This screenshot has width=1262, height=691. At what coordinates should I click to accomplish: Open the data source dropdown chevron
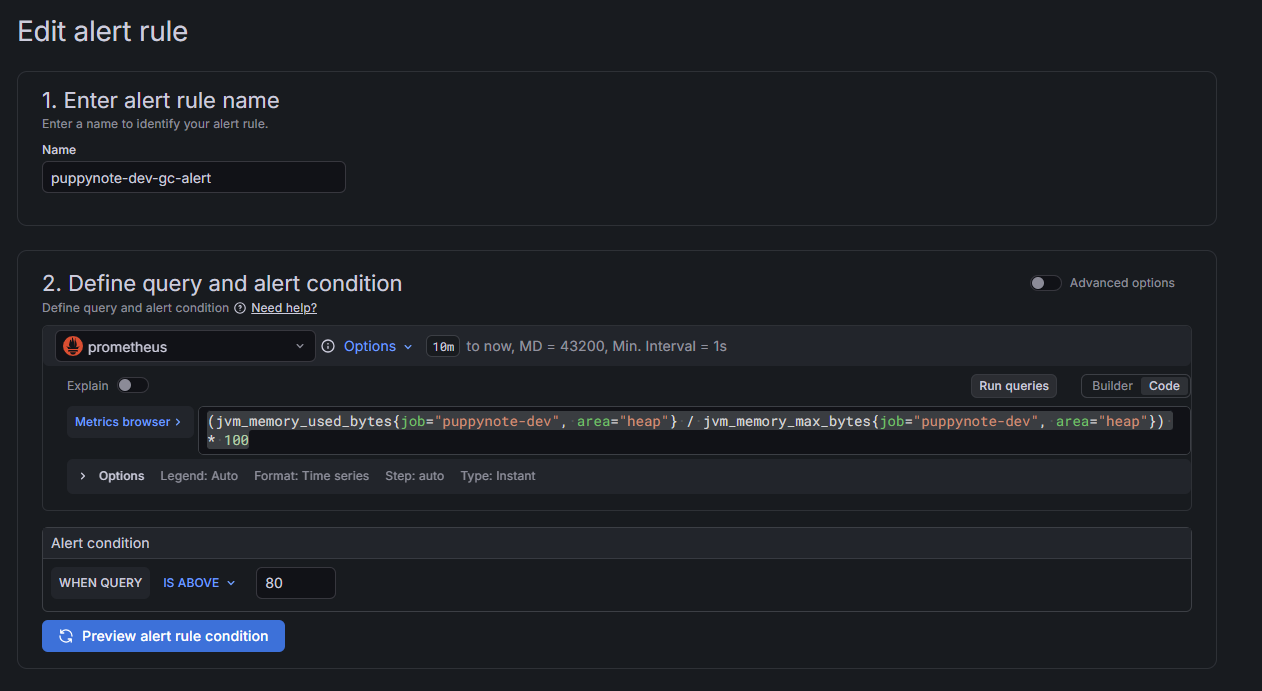click(300, 347)
